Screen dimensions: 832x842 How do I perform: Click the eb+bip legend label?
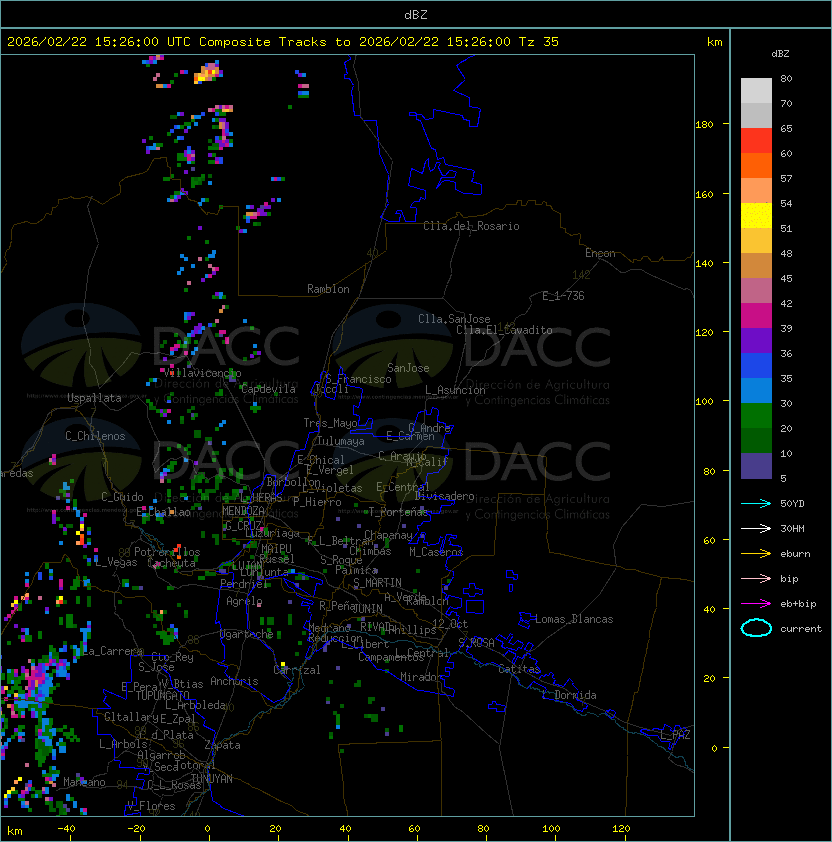tap(798, 604)
